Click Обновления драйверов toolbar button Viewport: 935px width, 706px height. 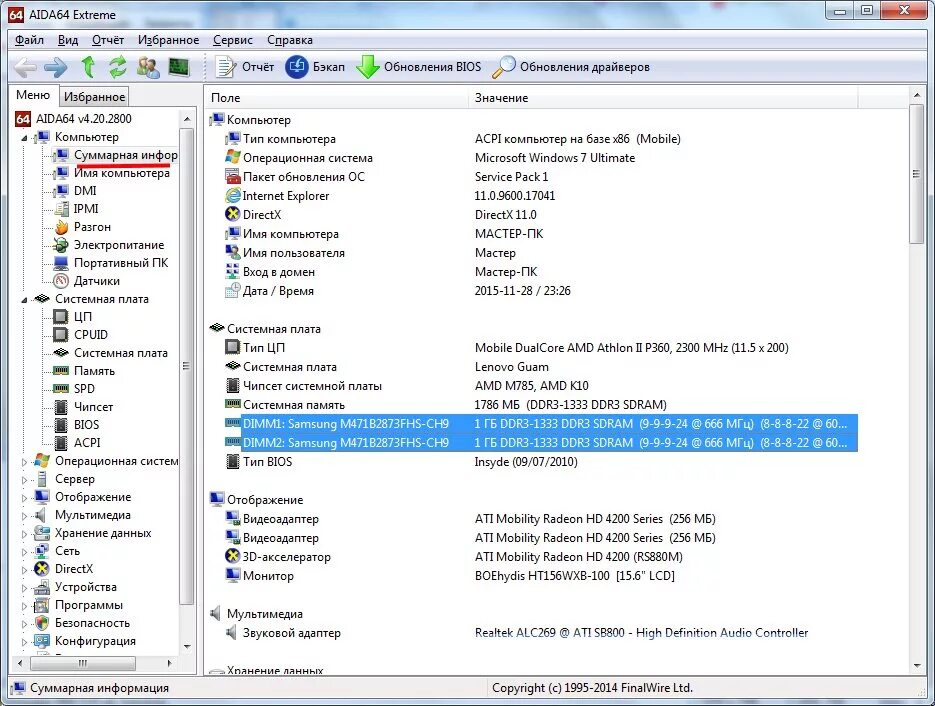pos(571,67)
